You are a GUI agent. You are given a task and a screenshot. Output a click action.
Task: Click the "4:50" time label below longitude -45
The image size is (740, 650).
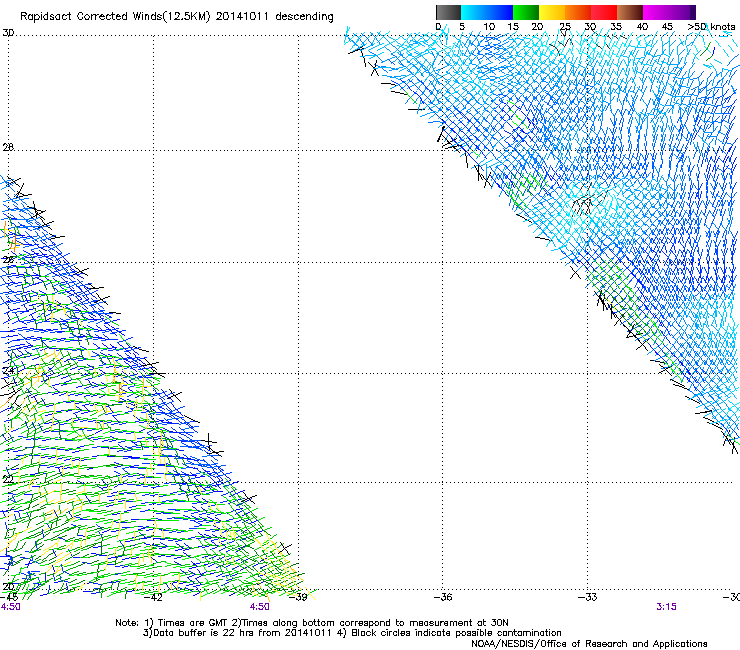(x=10, y=607)
